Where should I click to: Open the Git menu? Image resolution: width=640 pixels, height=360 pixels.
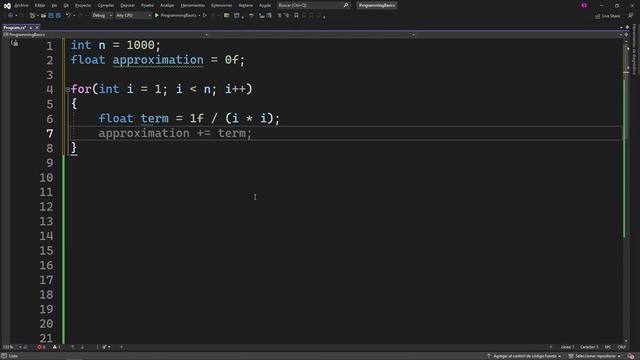click(x=66, y=5)
